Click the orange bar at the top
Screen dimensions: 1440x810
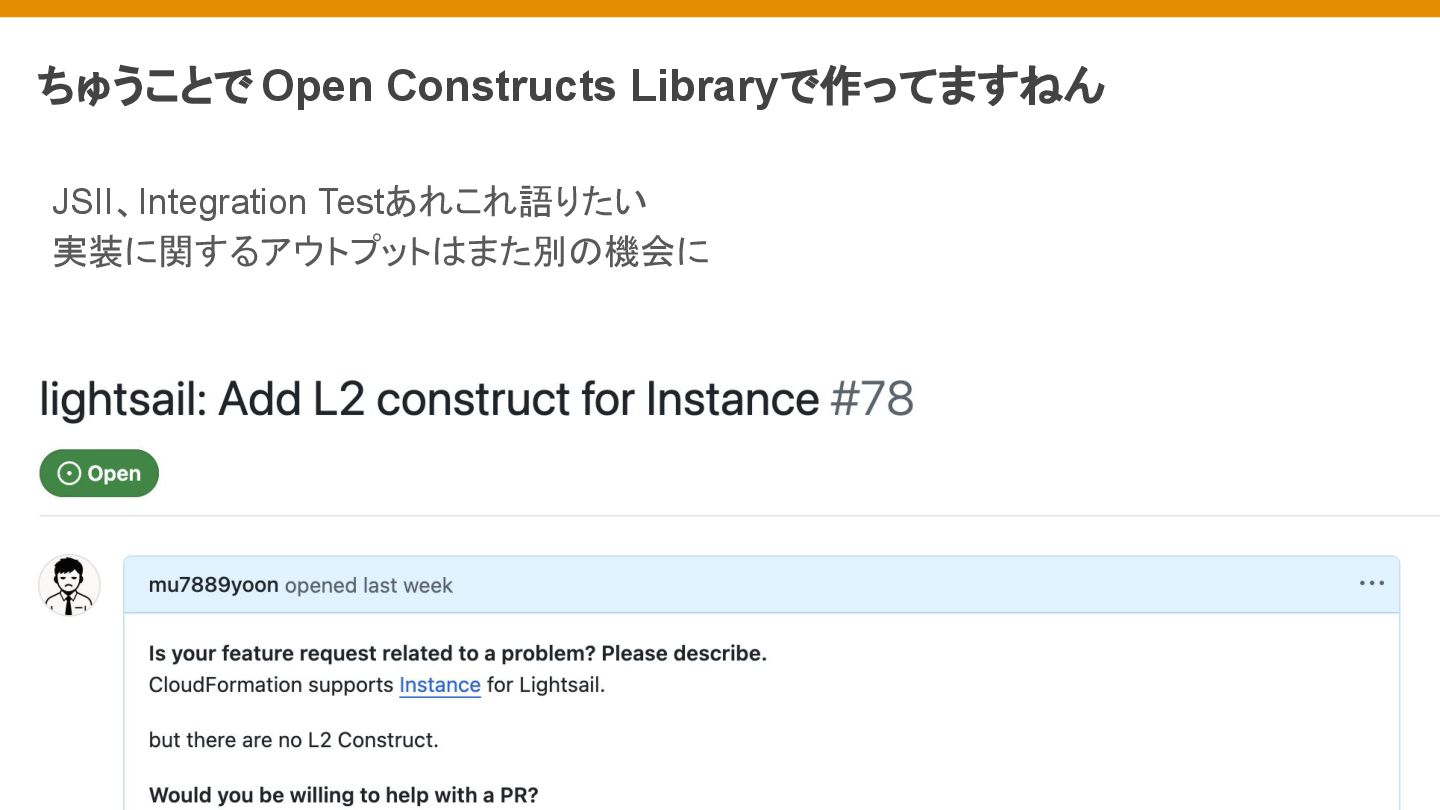[x=720, y=8]
